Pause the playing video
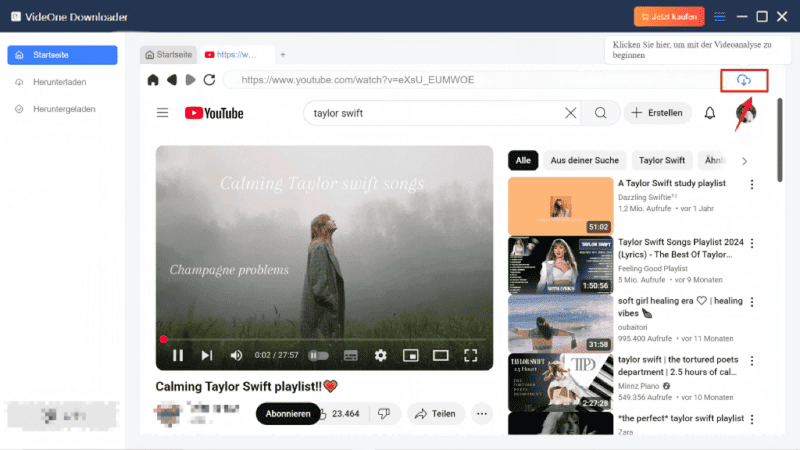This screenshot has height=450, width=800. tap(178, 355)
